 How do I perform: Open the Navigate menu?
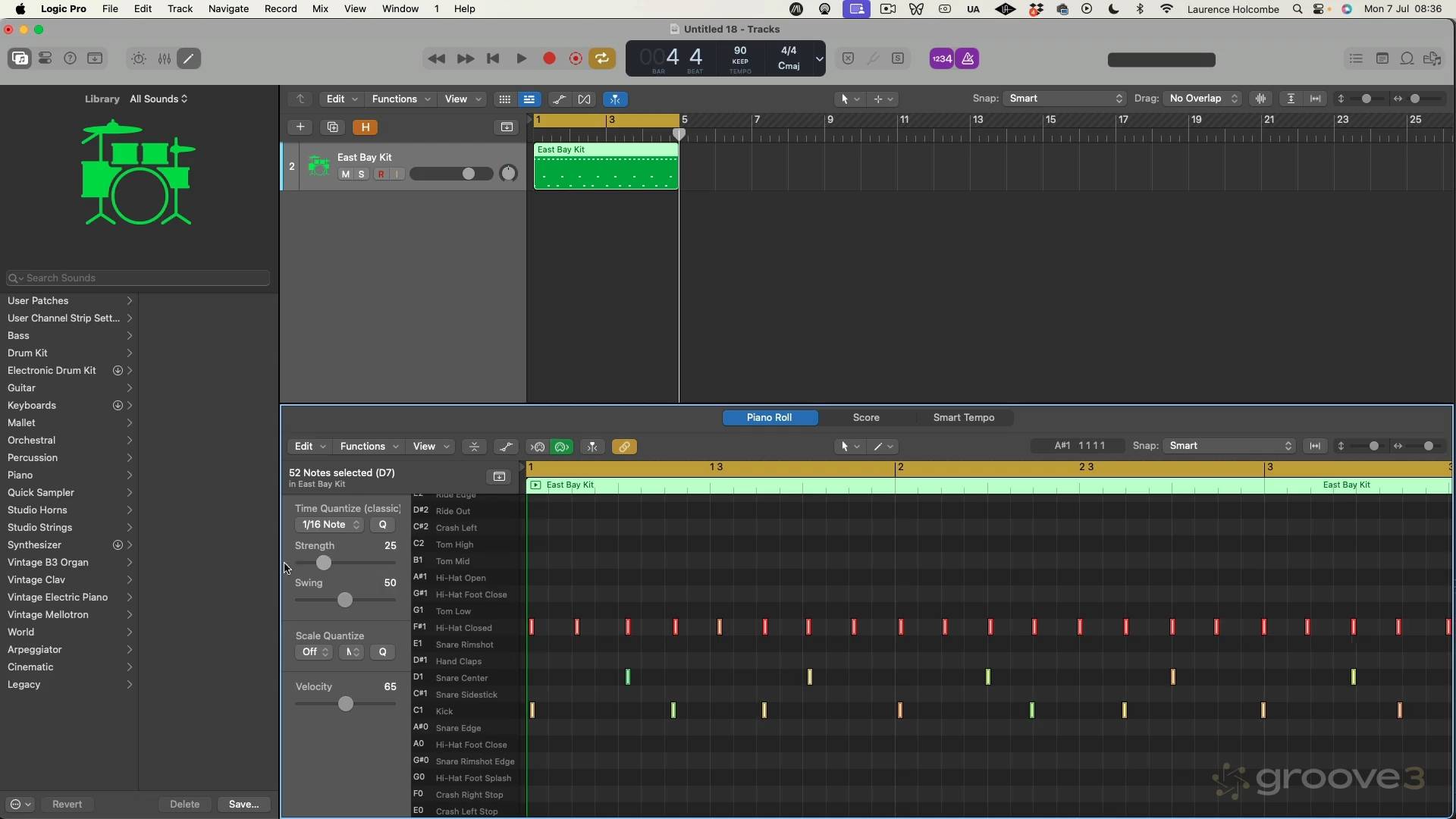tap(228, 9)
